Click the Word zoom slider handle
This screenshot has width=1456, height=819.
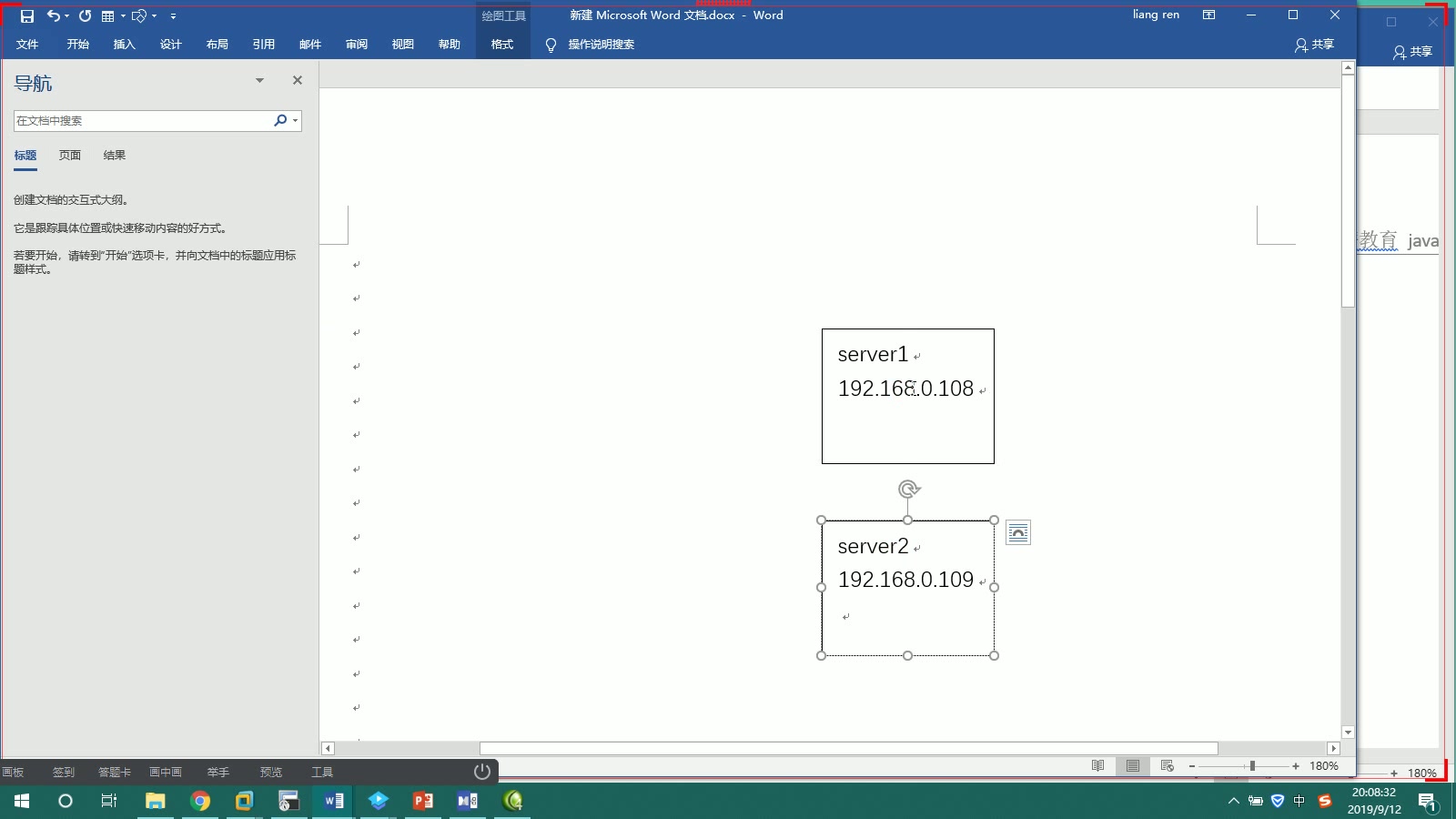click(1252, 766)
